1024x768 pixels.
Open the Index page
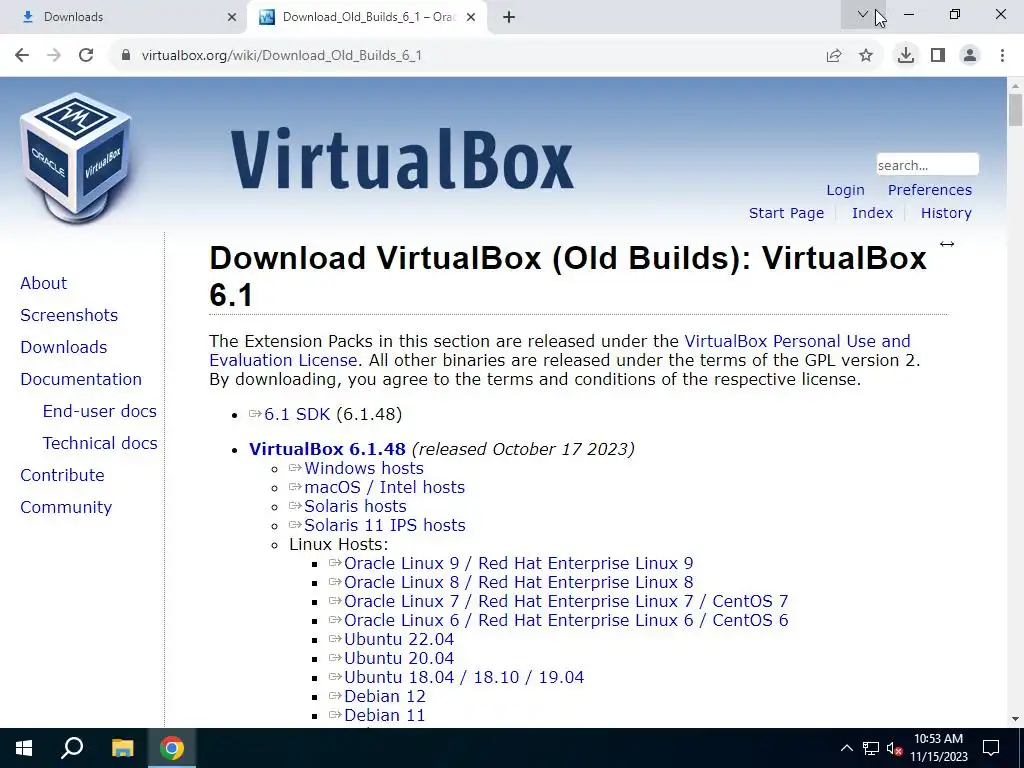click(x=872, y=213)
